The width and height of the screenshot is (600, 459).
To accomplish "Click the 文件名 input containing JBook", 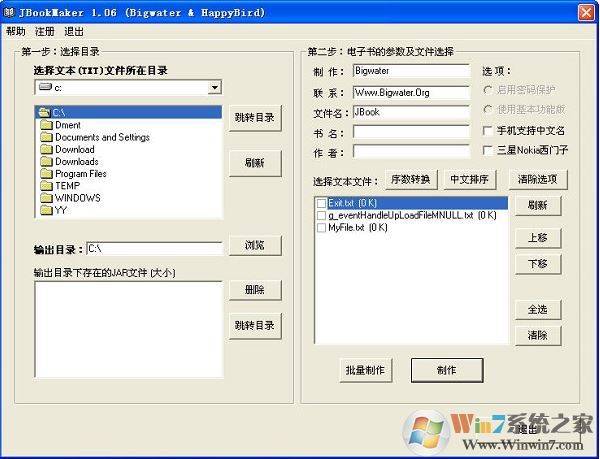I will (x=411, y=112).
